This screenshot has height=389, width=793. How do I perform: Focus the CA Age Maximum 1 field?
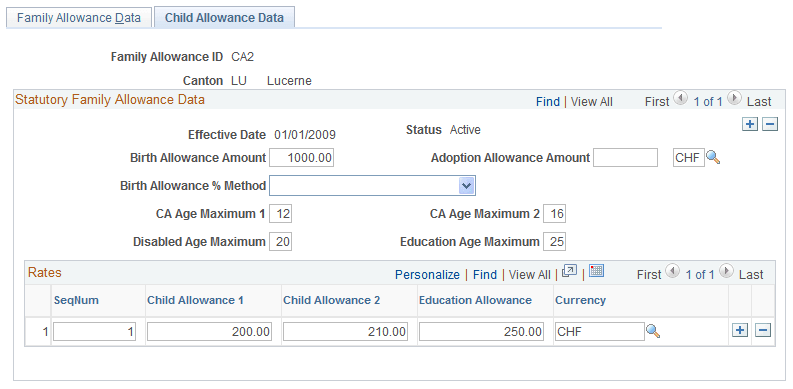coord(281,214)
